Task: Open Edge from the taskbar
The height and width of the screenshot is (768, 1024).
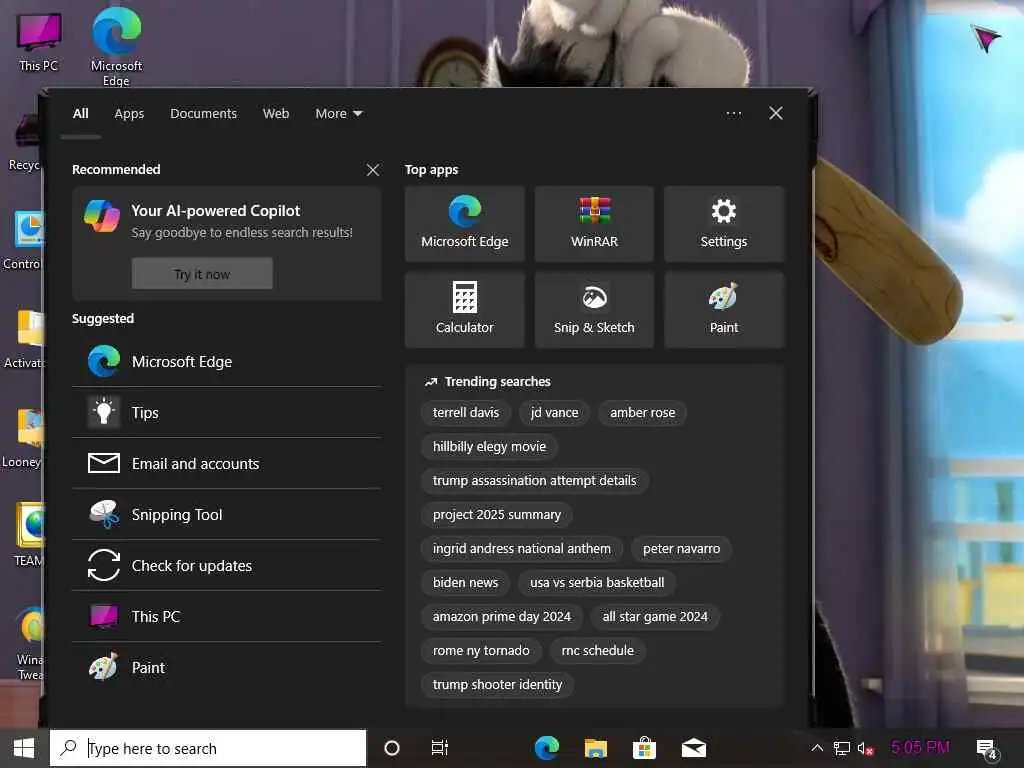Action: (547, 748)
